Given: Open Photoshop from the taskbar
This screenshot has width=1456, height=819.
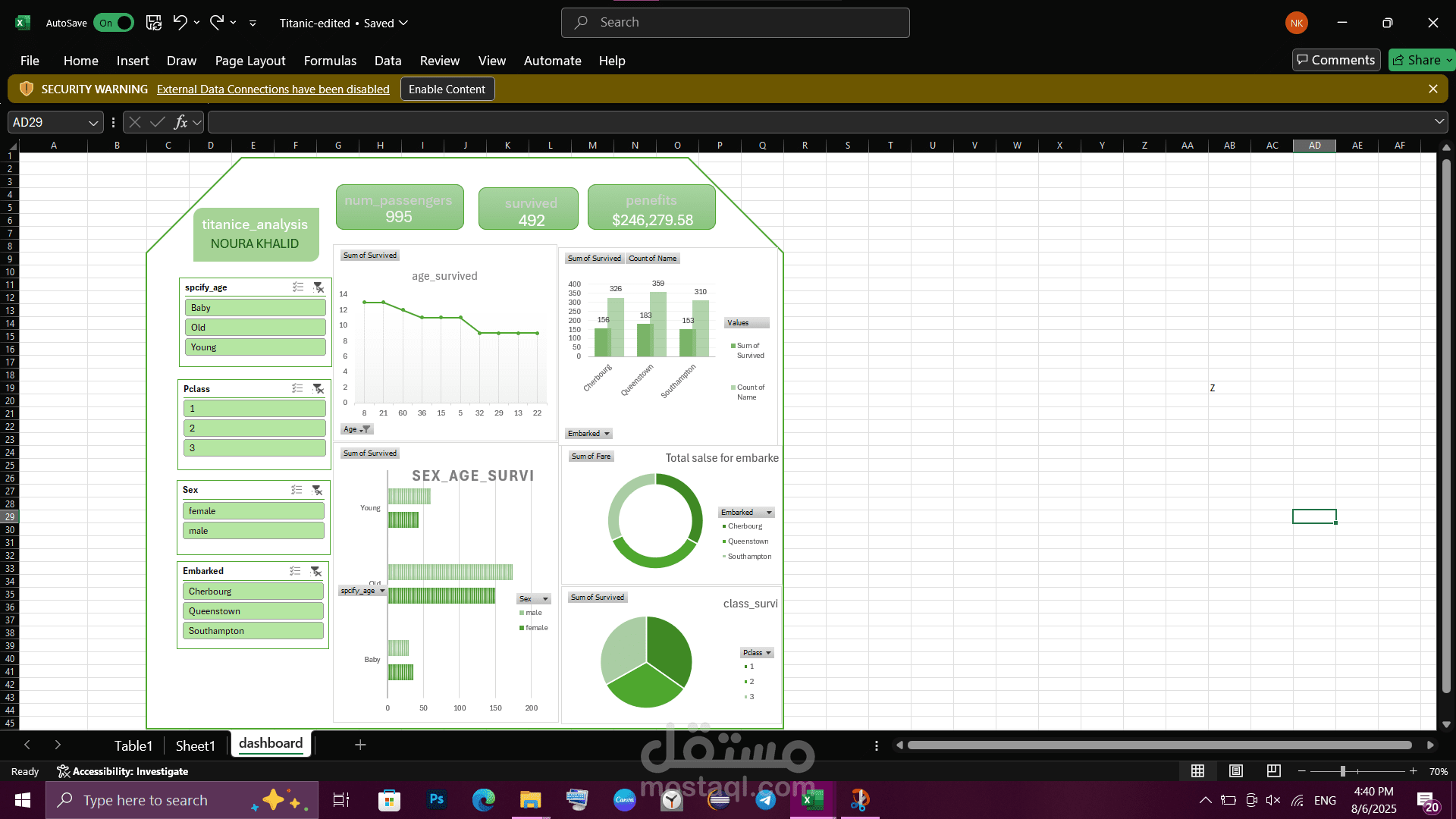Looking at the screenshot, I should (x=436, y=800).
